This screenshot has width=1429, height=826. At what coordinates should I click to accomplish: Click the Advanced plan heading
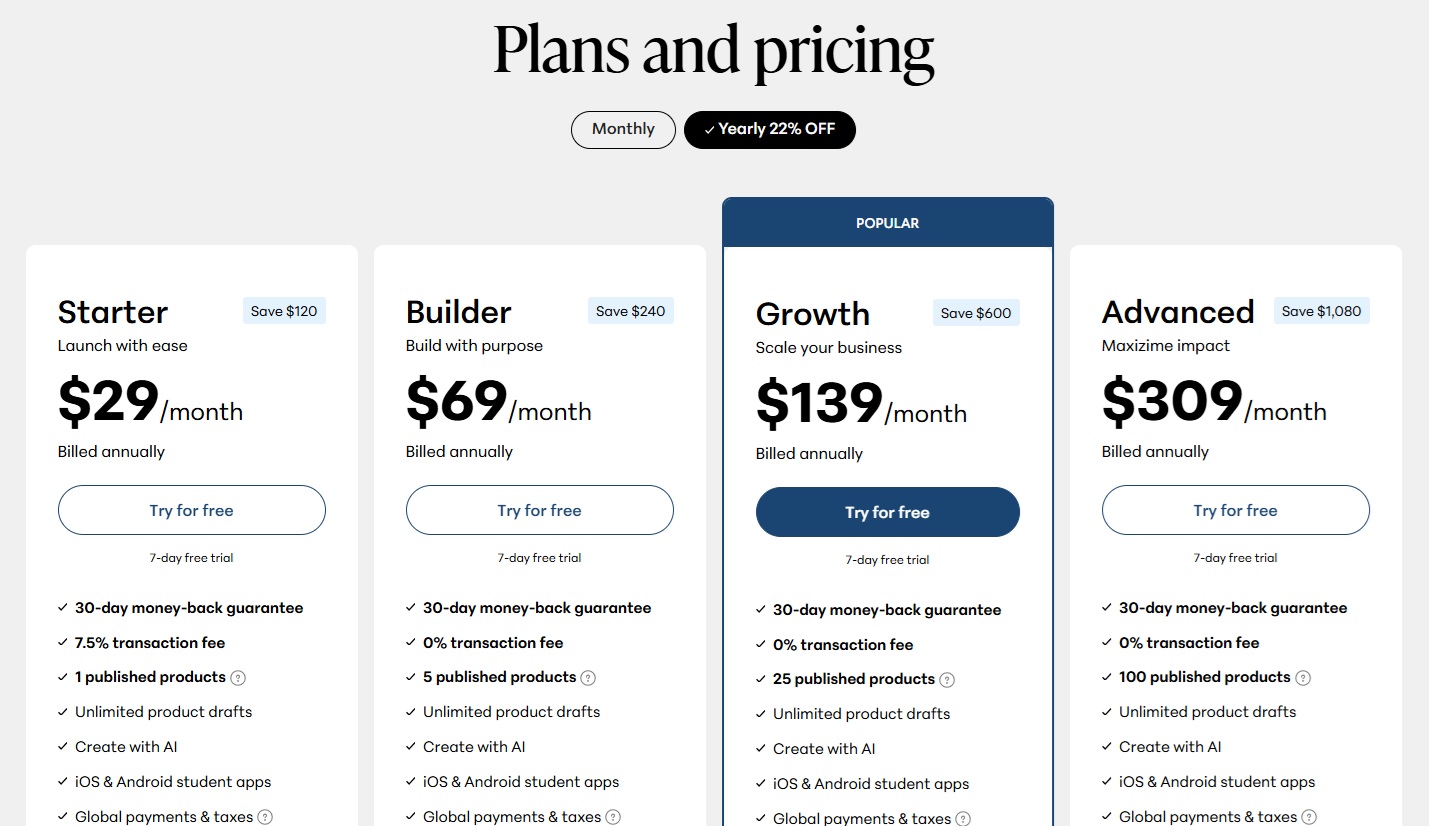click(x=1177, y=312)
